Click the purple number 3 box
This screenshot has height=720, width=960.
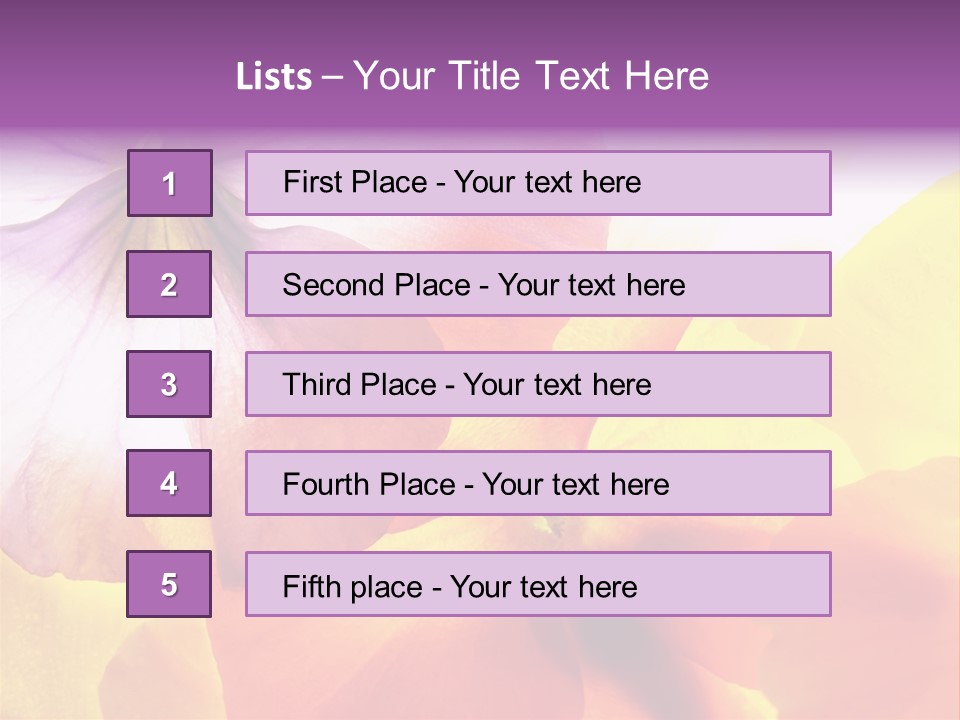pyautogui.click(x=169, y=384)
